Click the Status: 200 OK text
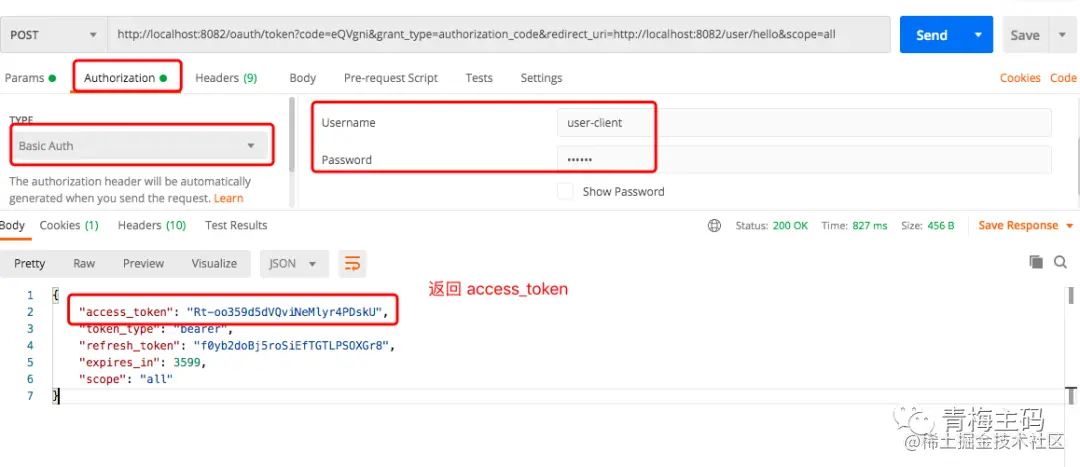This screenshot has width=1080, height=467. point(771,225)
